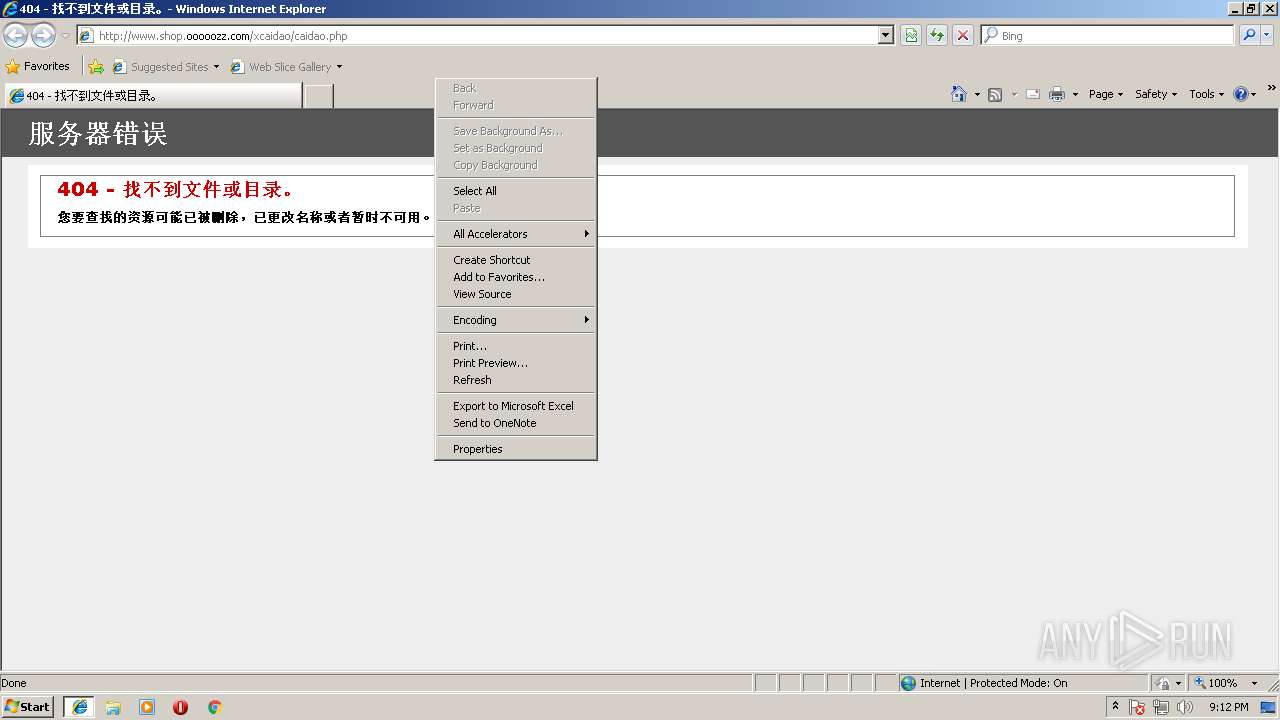Open Encoding submenu in context menu
Image resolution: width=1280 pixels, height=720 pixels.
[516, 320]
